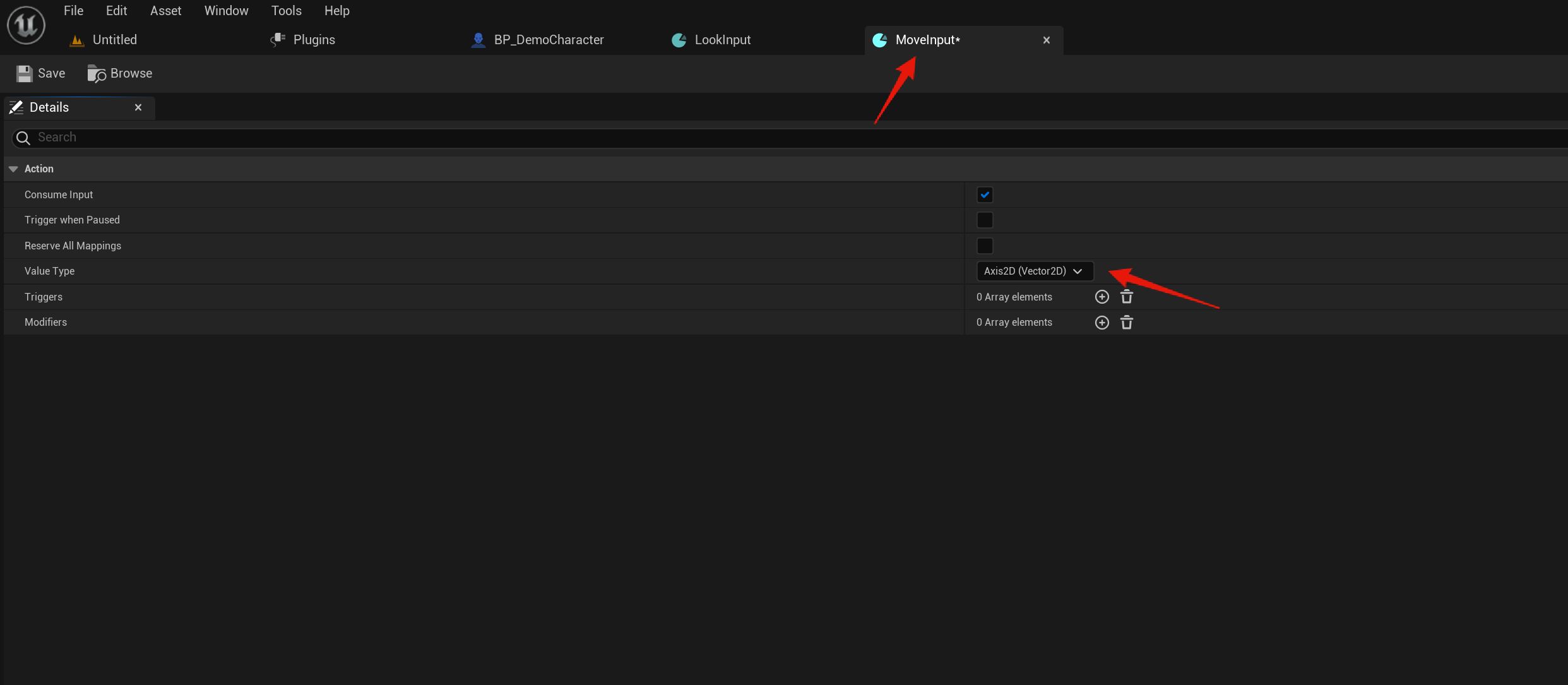Add element to Modifiers array
This screenshot has height=685, width=1568.
(x=1102, y=323)
